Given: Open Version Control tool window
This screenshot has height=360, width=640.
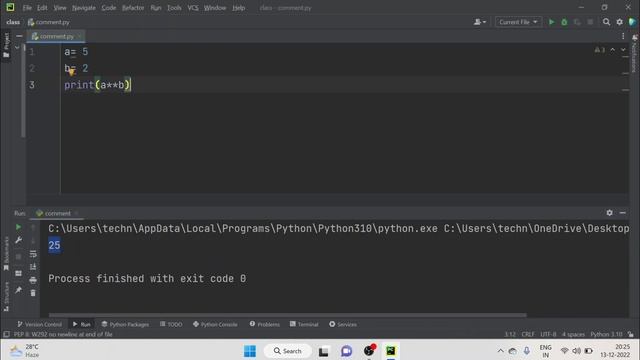Looking at the screenshot, I should (39, 324).
